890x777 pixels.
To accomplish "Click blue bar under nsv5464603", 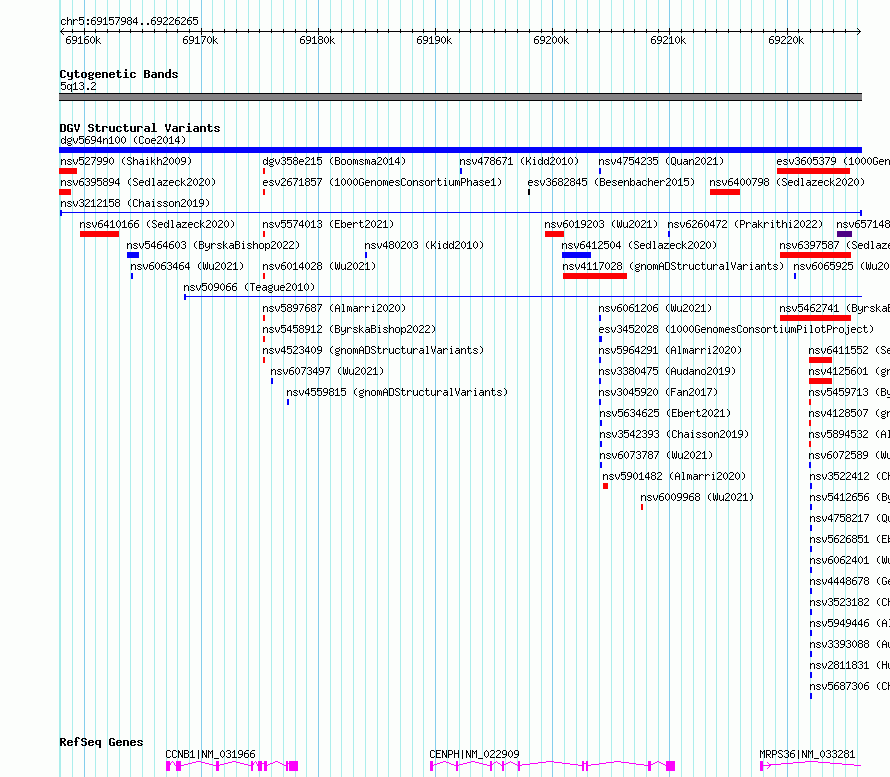I will [x=133, y=255].
